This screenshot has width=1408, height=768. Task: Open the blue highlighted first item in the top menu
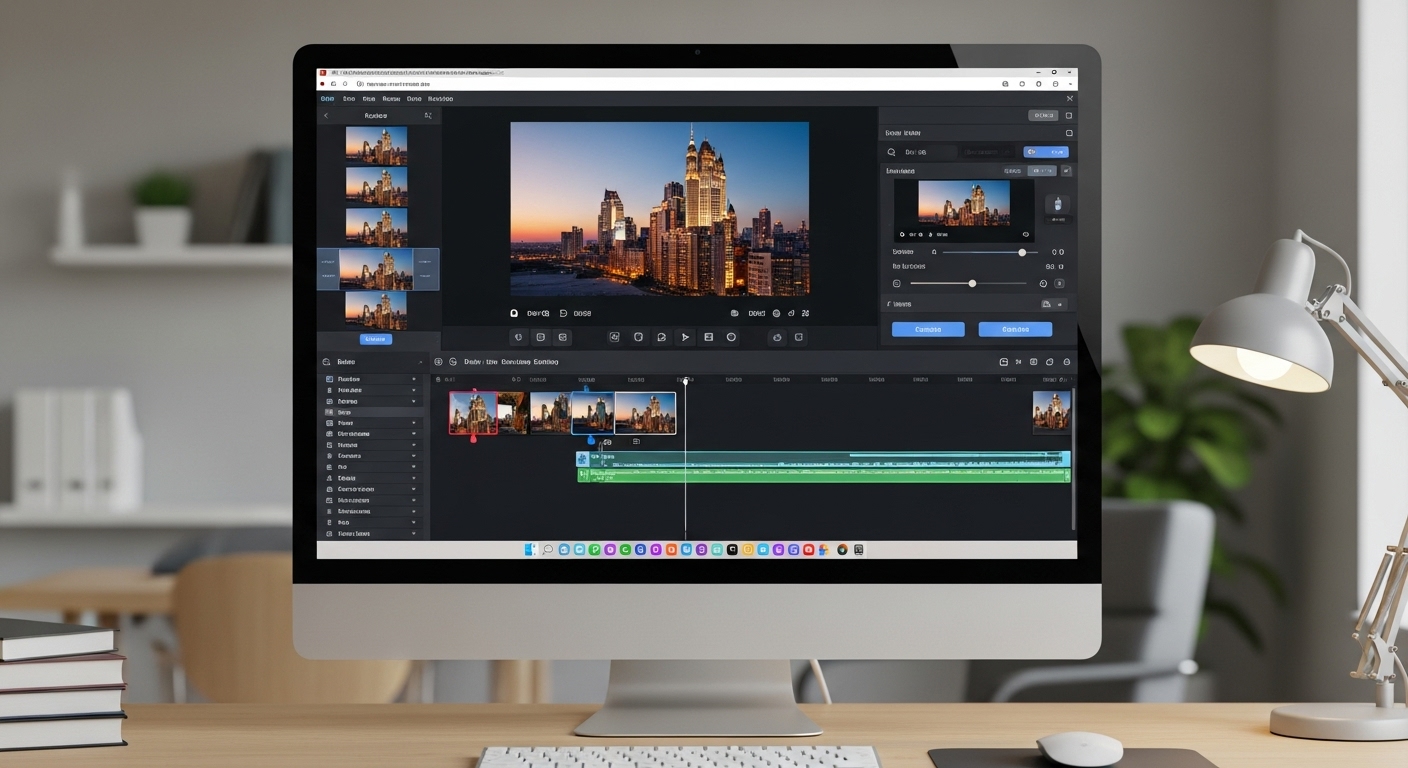coord(327,99)
